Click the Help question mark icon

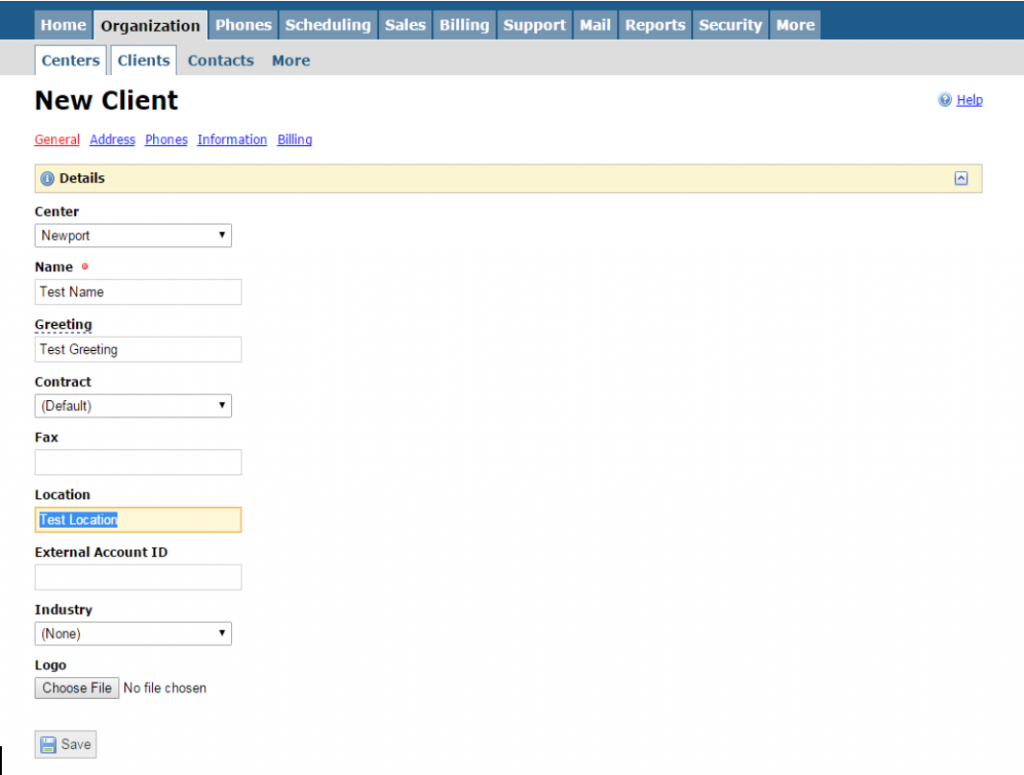point(944,100)
